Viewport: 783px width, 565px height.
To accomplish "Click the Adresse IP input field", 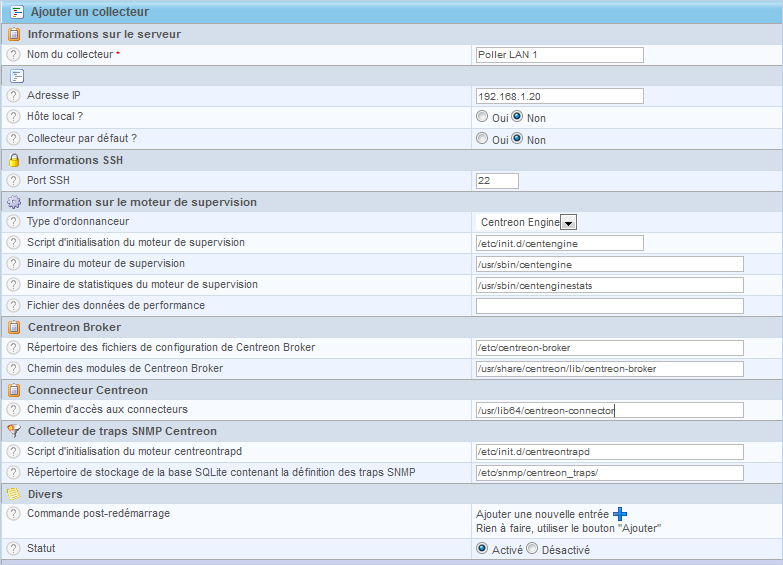I will coord(560,96).
